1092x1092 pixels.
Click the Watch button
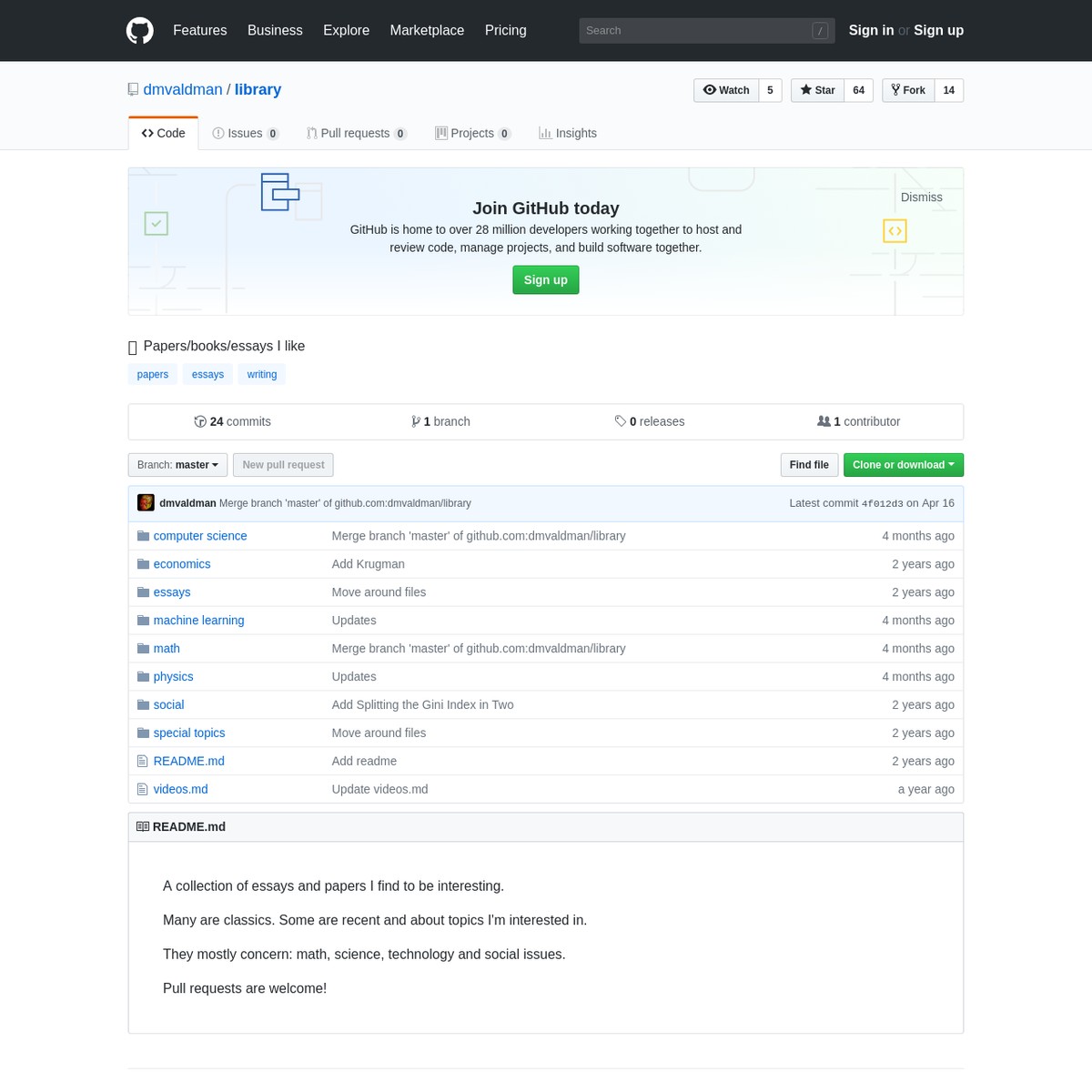726,90
